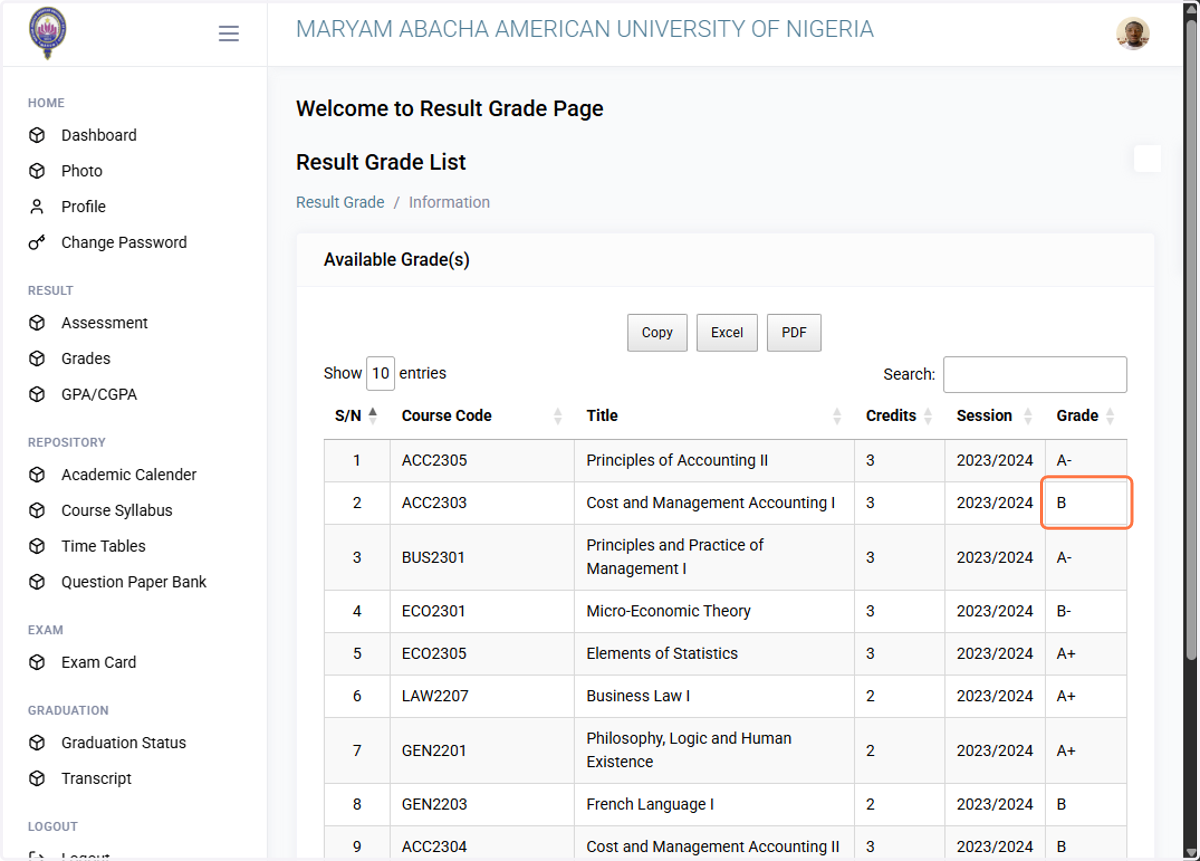Click the Assessment cube icon
Viewport: 1200px width, 861px height.
pyautogui.click(x=37, y=323)
